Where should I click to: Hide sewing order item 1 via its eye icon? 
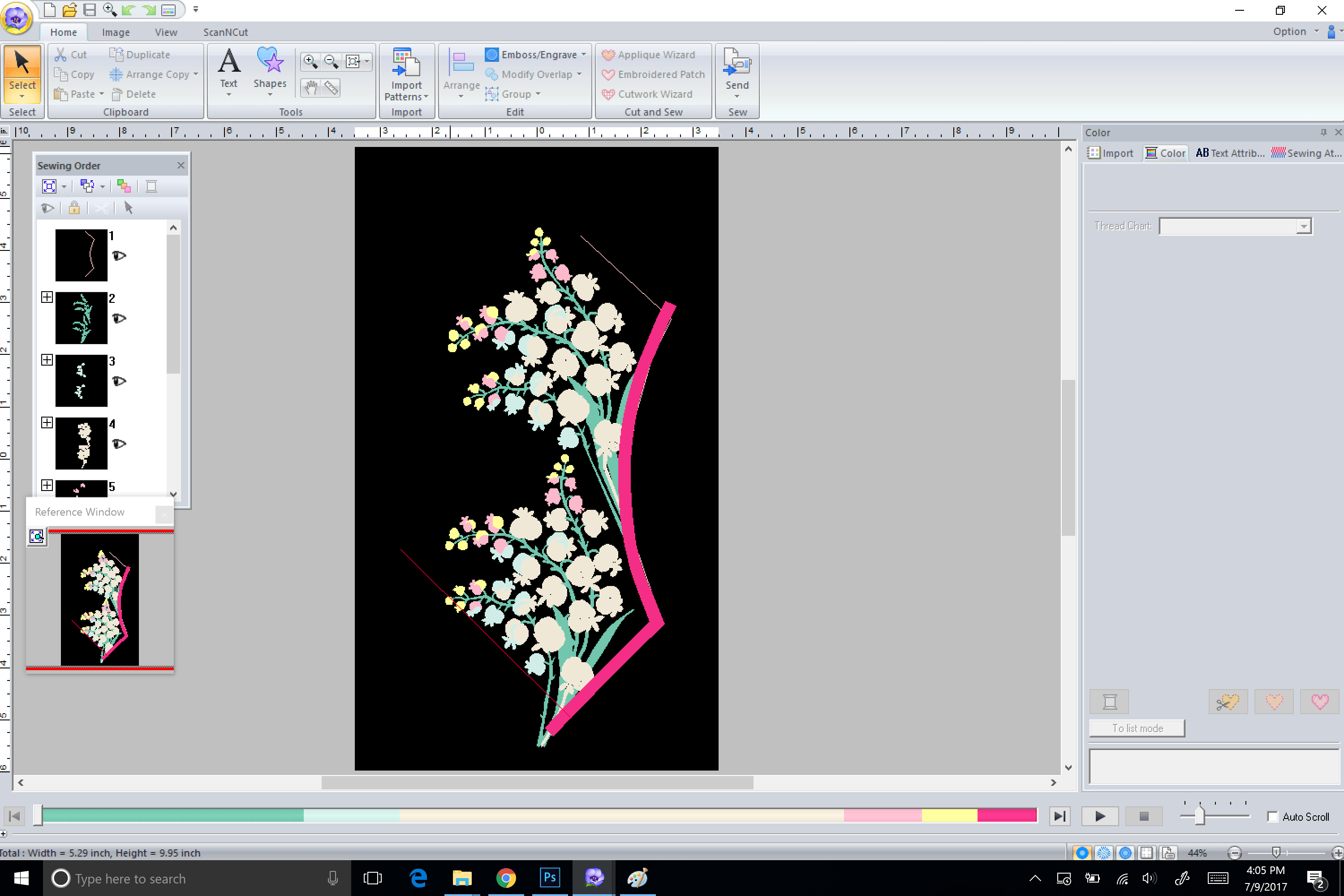(x=119, y=255)
